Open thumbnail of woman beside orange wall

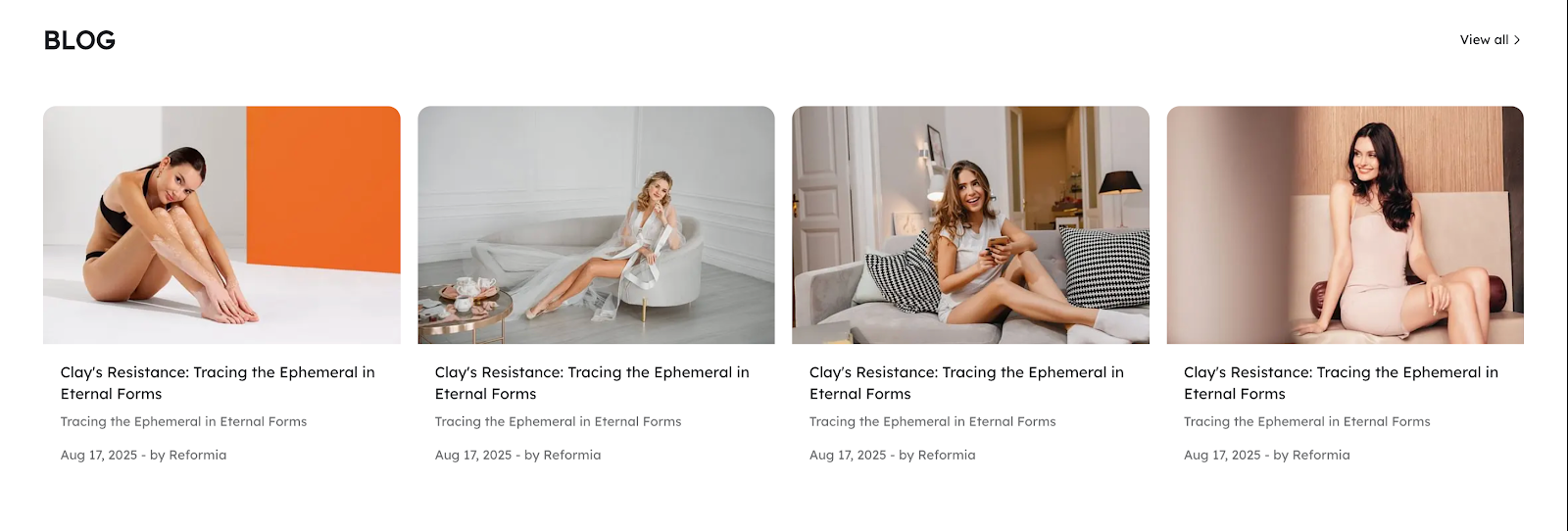tap(221, 225)
